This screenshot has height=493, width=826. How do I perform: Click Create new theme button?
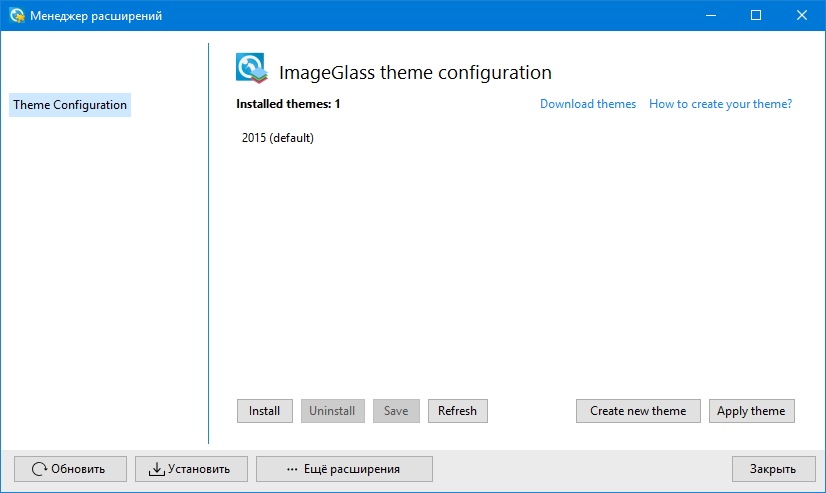click(638, 411)
